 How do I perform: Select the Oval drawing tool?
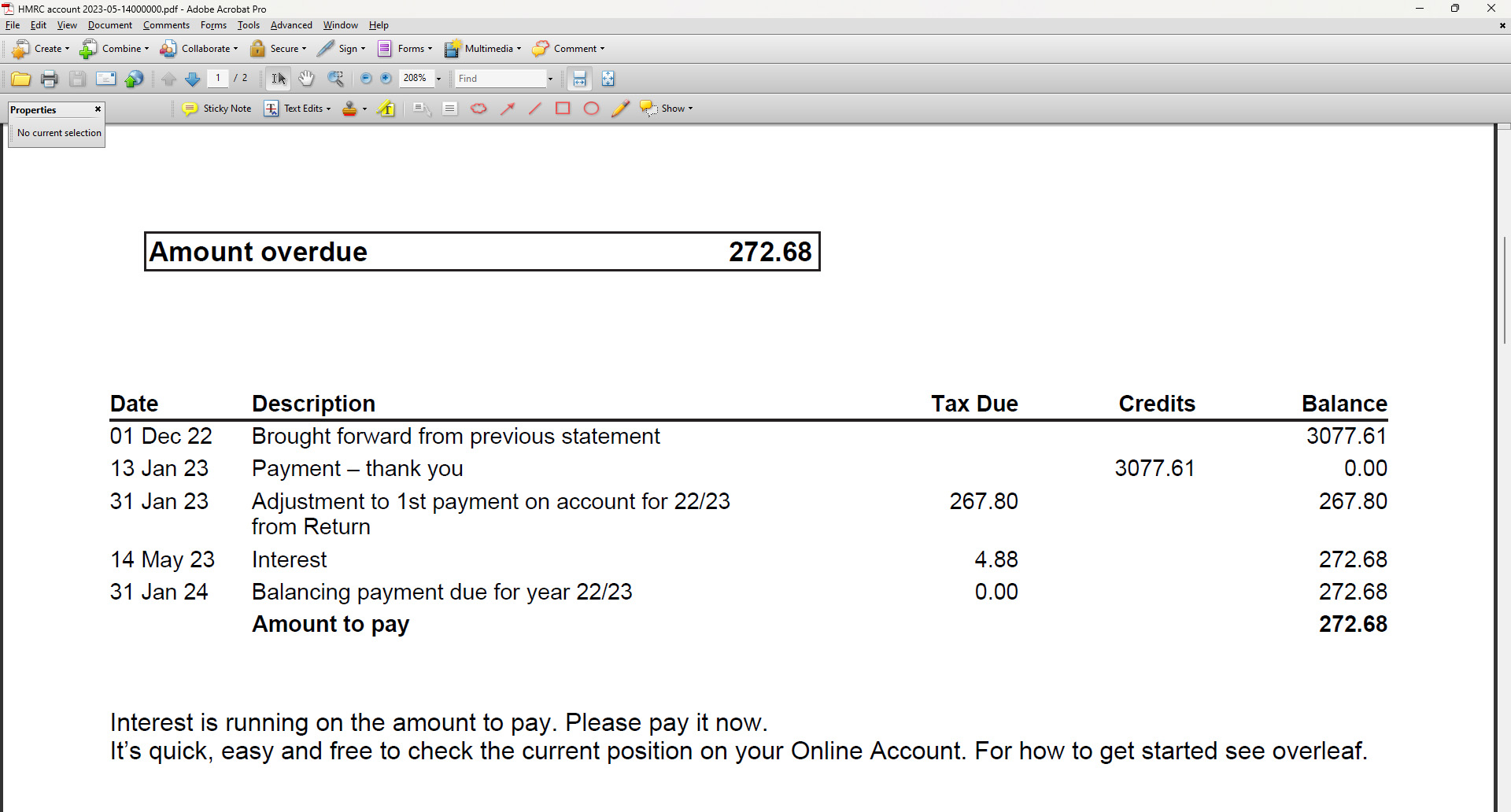[x=591, y=109]
